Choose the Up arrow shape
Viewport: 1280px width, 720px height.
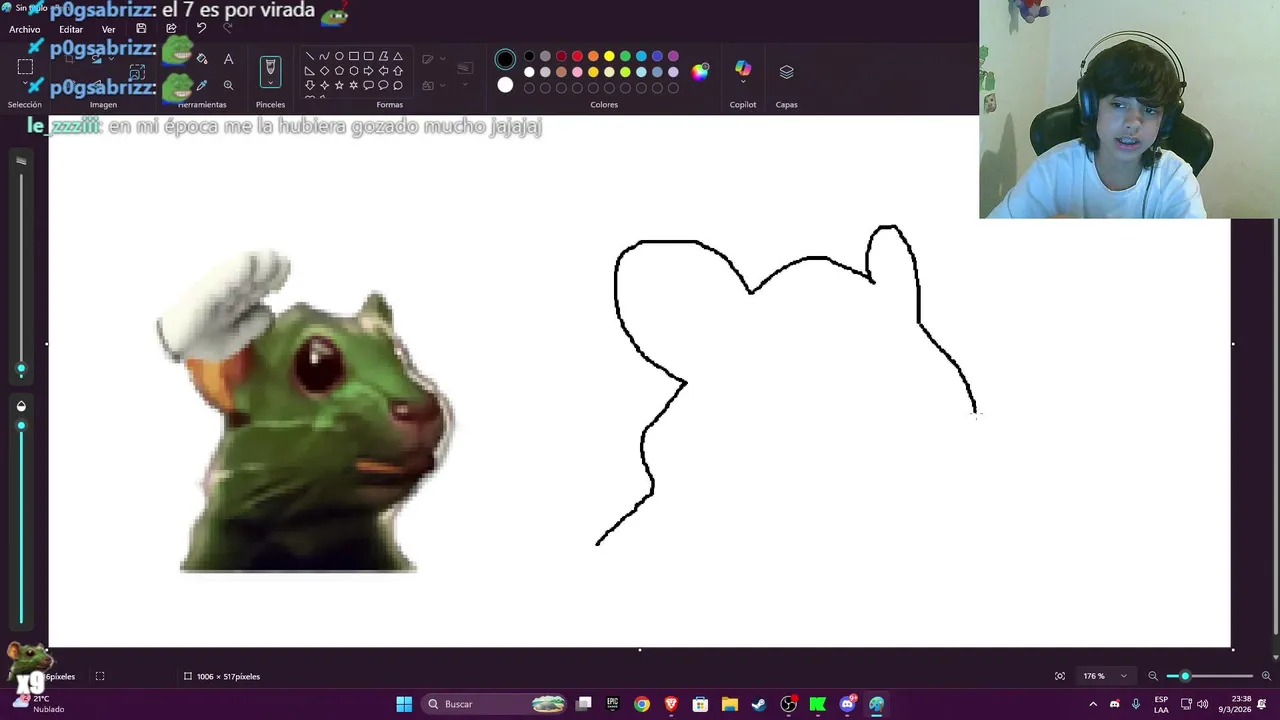tap(398, 71)
